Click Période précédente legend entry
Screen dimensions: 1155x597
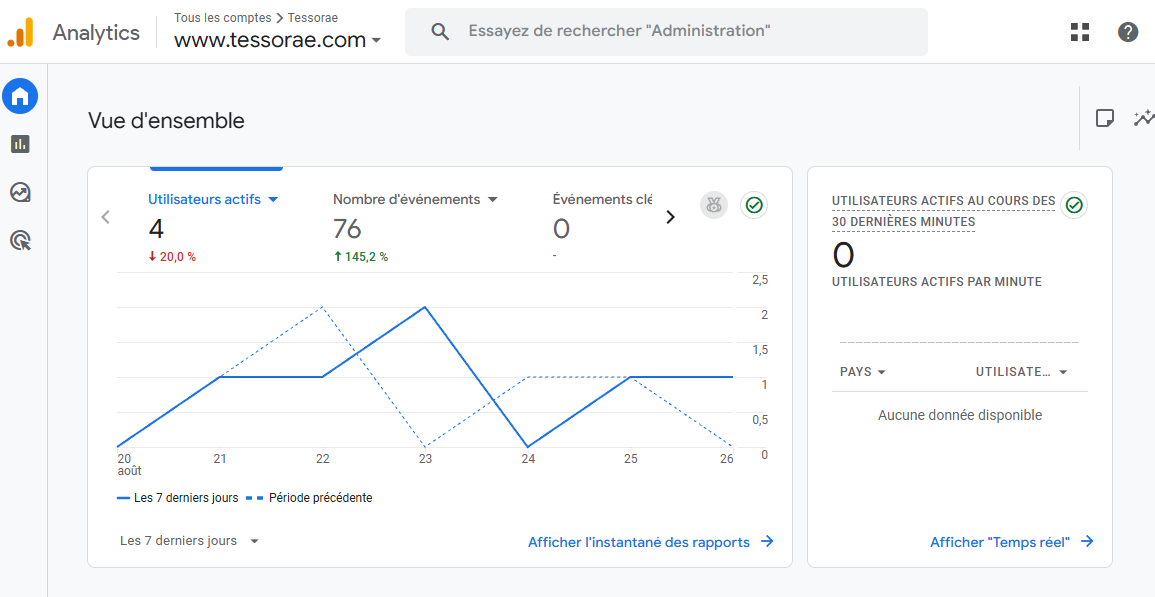(310, 498)
